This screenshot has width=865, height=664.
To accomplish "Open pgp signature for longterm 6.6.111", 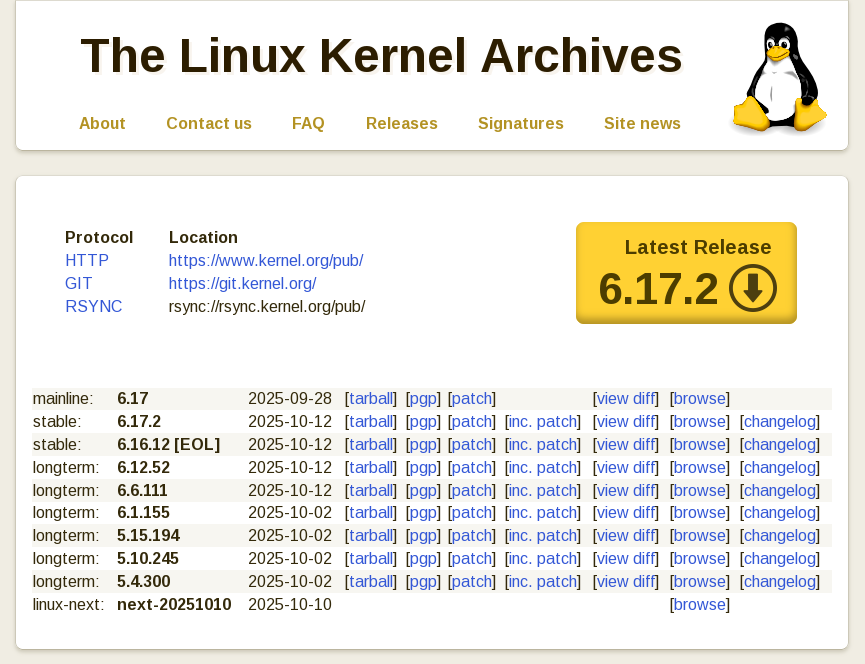I will click(x=423, y=491).
